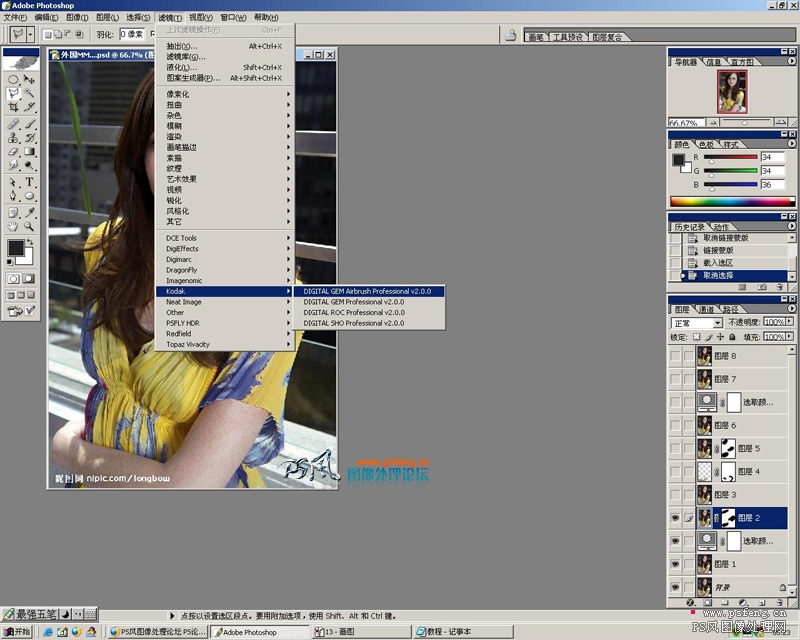The width and height of the screenshot is (800, 640).
Task: Open 液化 (Liquify) from filter menu
Action: 225,67
